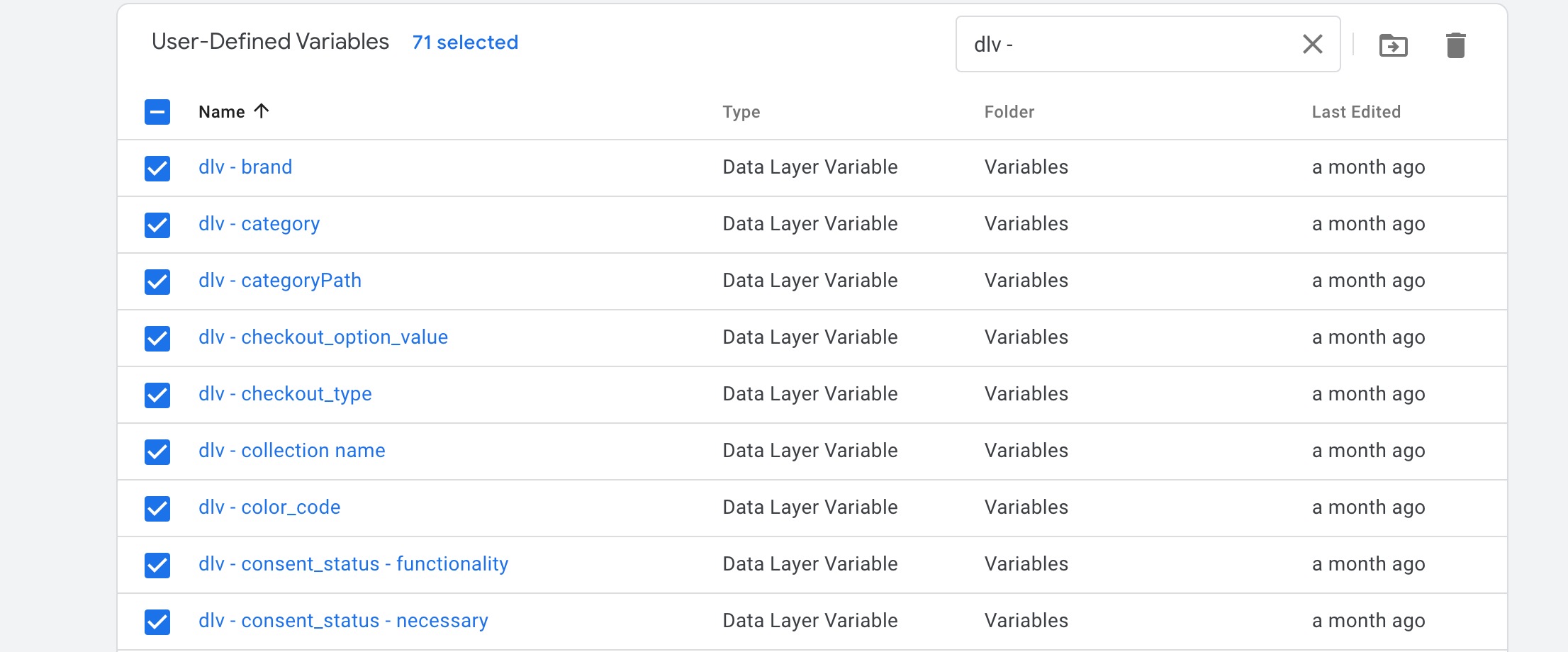Clear the search query with the X icon

pyautogui.click(x=1313, y=44)
